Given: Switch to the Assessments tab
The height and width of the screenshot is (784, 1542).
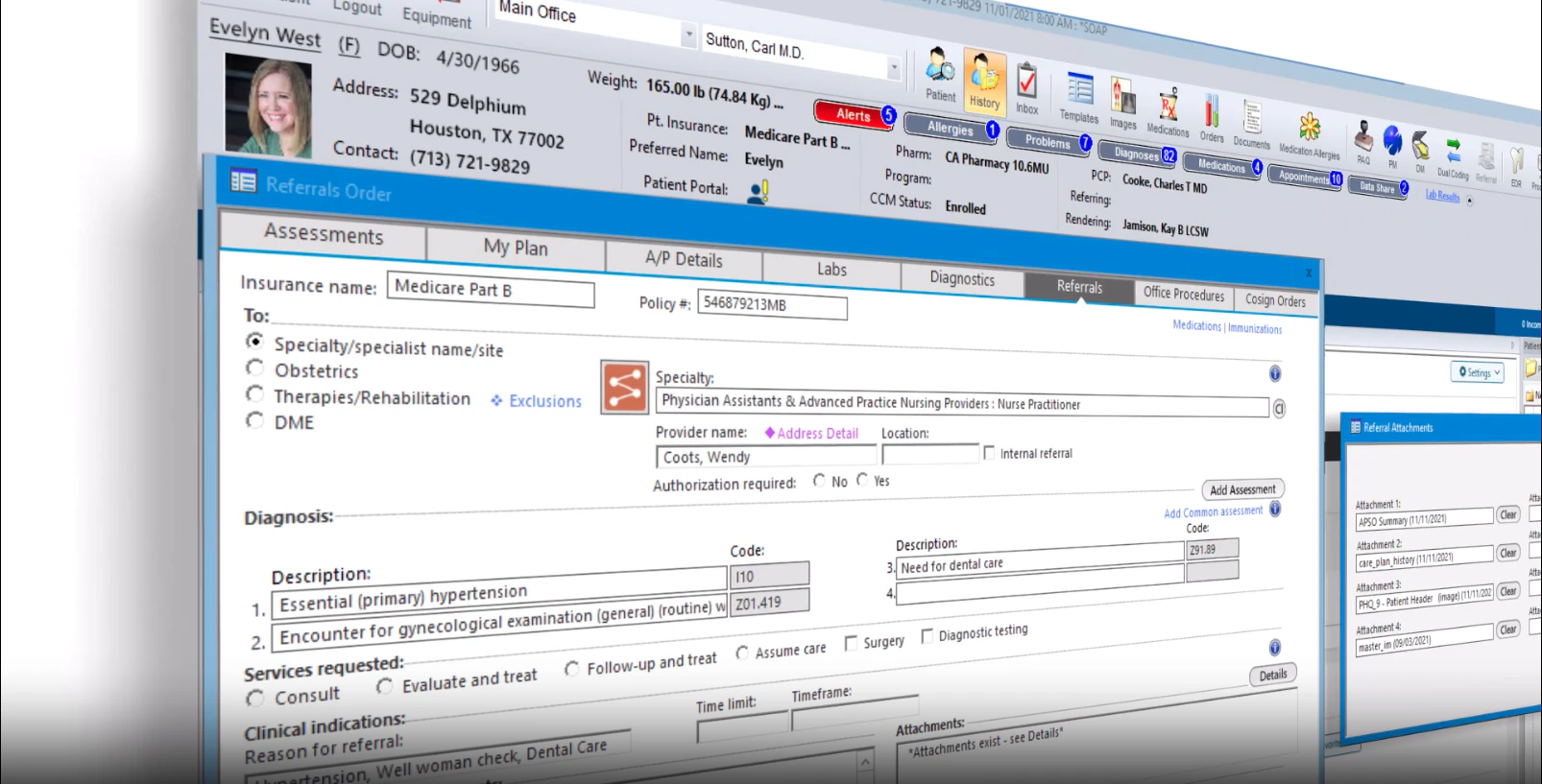Looking at the screenshot, I should click(324, 233).
